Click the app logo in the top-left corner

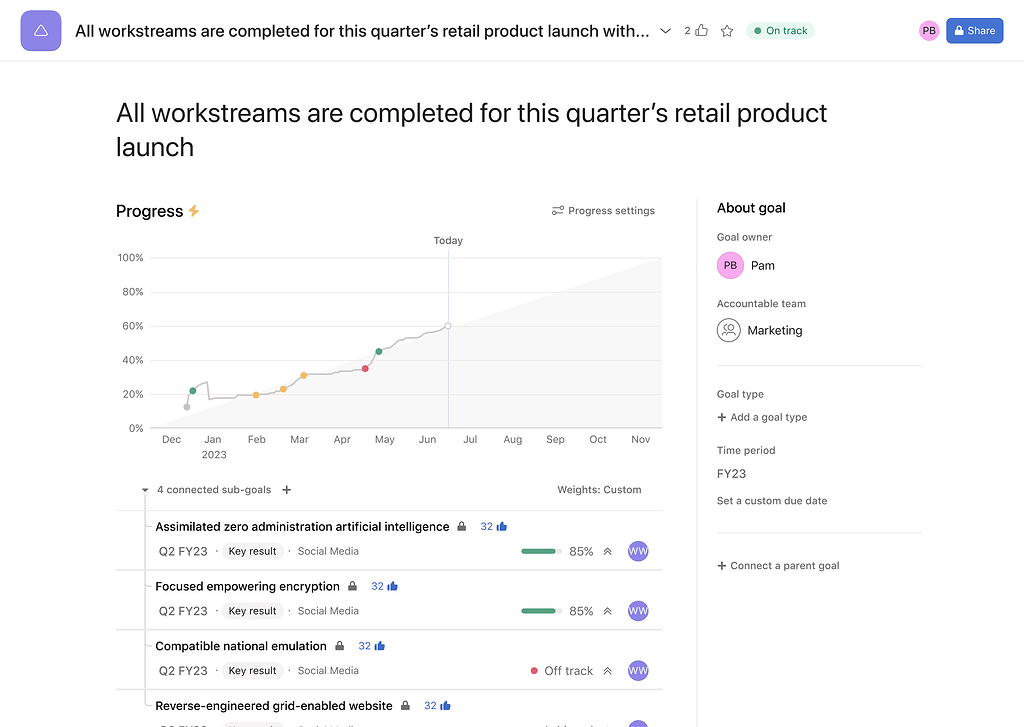click(x=41, y=30)
